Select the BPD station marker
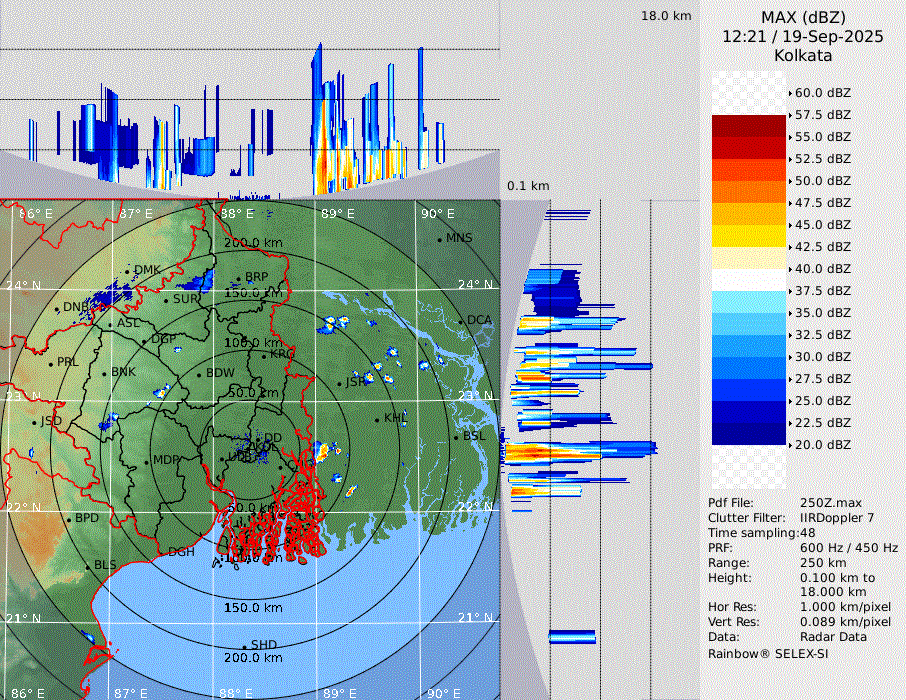Image resolution: width=906 pixels, height=700 pixels. pos(68,519)
